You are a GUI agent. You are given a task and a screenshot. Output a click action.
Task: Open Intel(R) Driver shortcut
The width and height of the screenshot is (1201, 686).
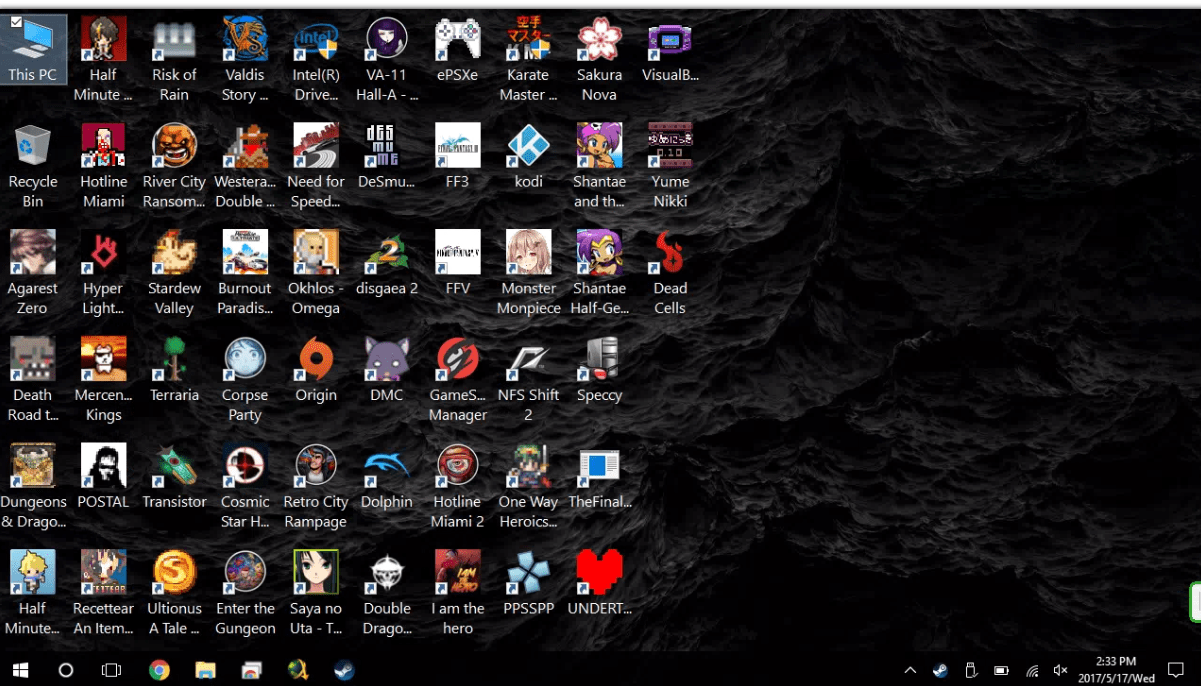coord(316,39)
